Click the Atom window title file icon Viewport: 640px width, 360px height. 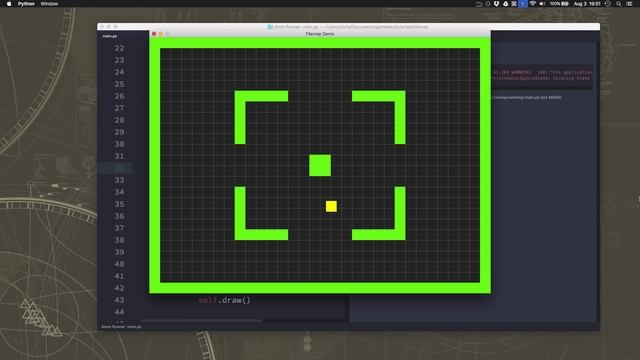[270, 27]
